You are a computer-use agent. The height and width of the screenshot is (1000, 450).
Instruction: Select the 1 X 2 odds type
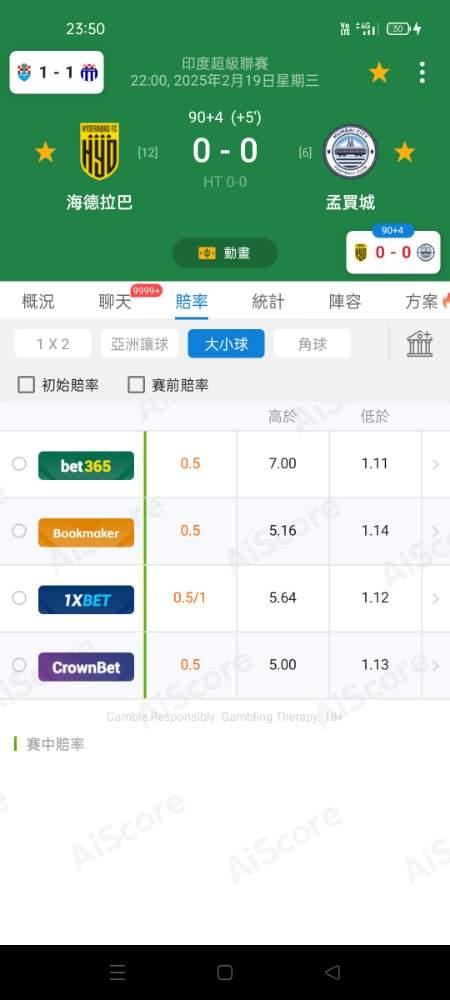click(x=53, y=344)
